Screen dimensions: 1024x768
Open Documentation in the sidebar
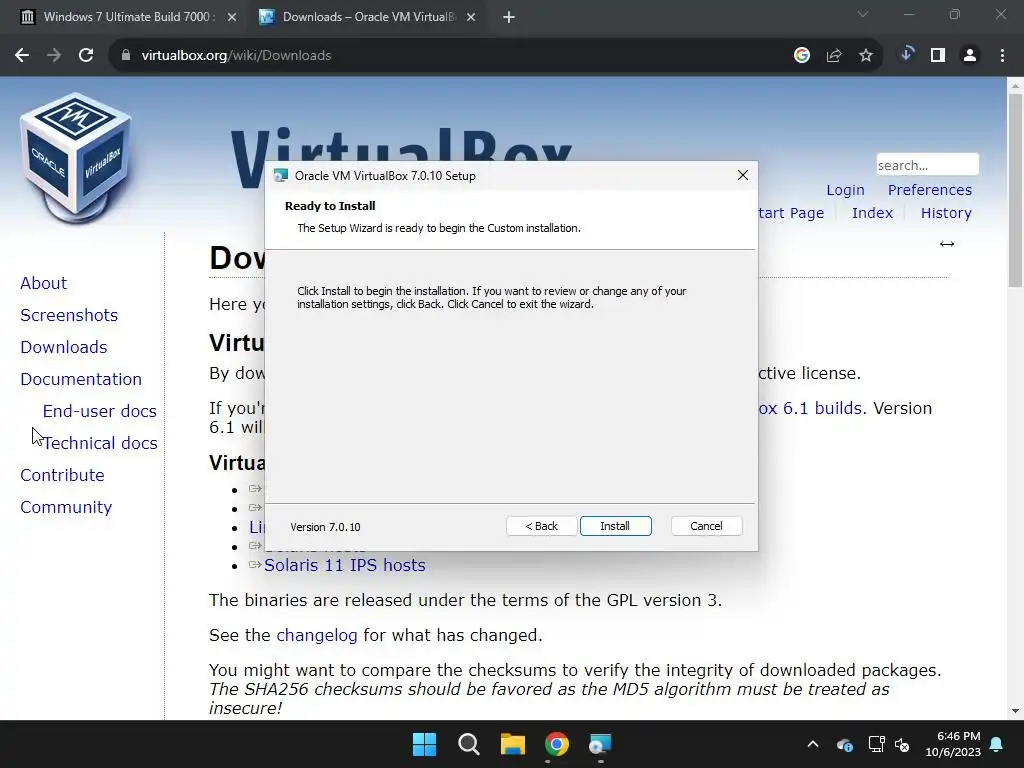[81, 379]
